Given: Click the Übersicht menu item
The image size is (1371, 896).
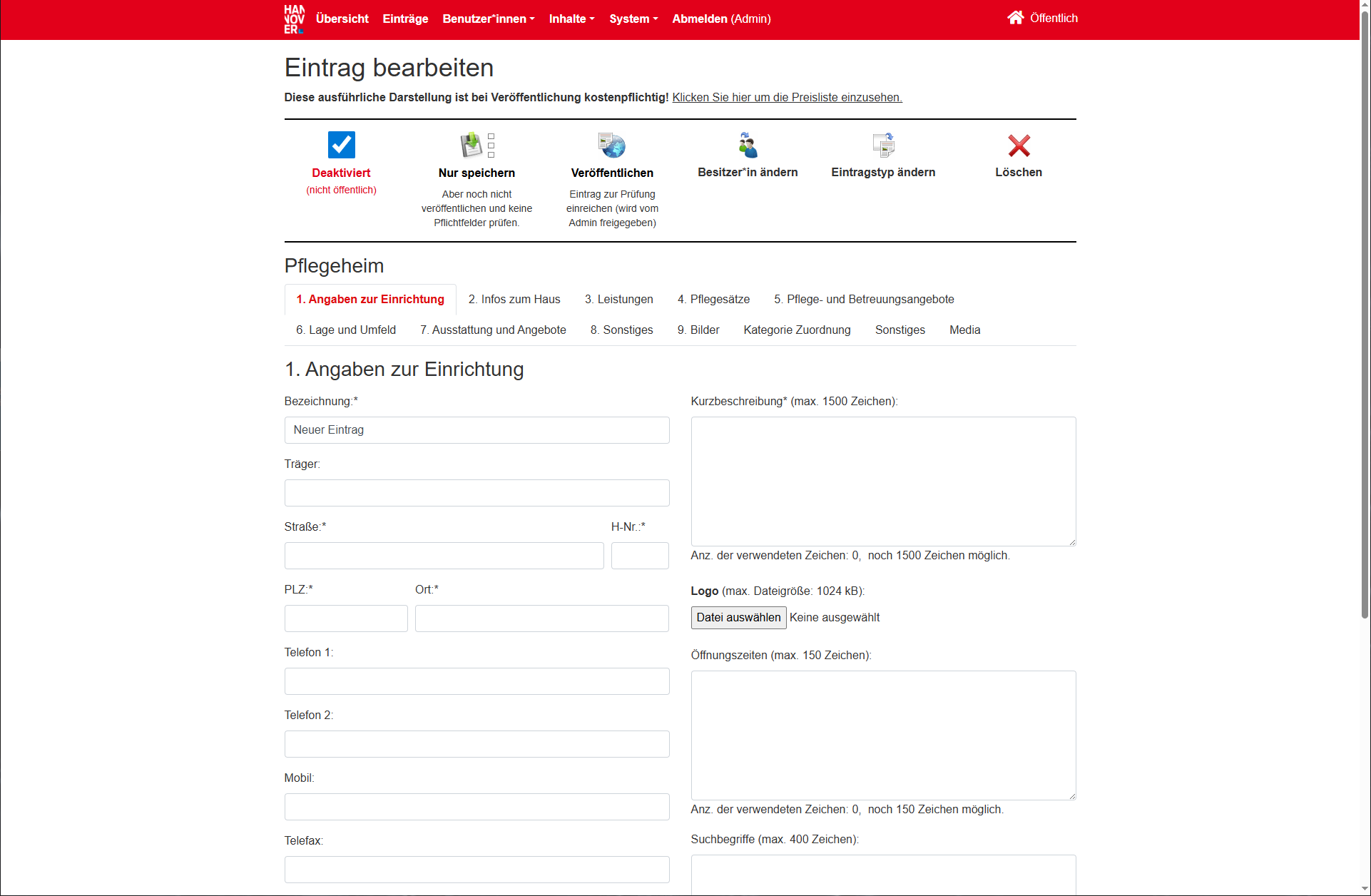Looking at the screenshot, I should [342, 19].
